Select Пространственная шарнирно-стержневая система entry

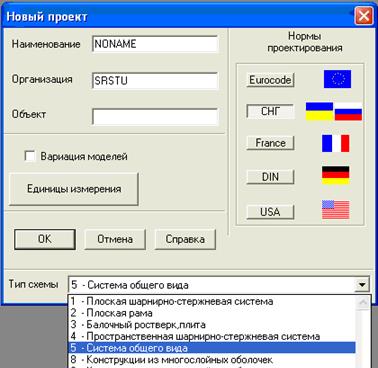211,336
